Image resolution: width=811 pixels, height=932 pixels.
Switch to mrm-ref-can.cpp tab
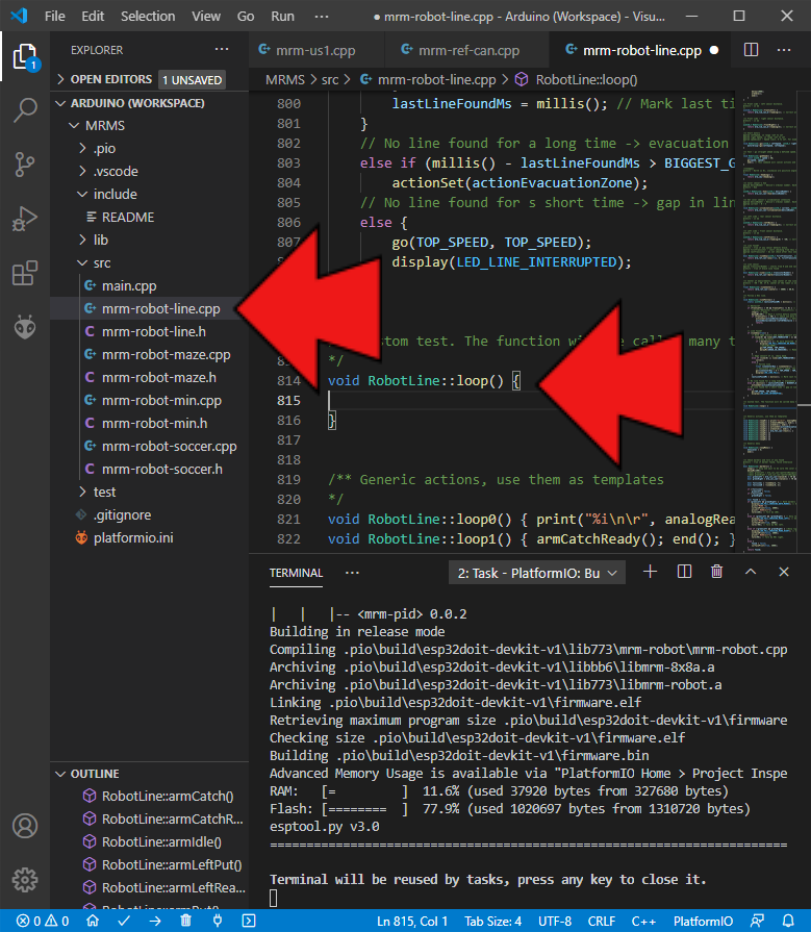[469, 51]
